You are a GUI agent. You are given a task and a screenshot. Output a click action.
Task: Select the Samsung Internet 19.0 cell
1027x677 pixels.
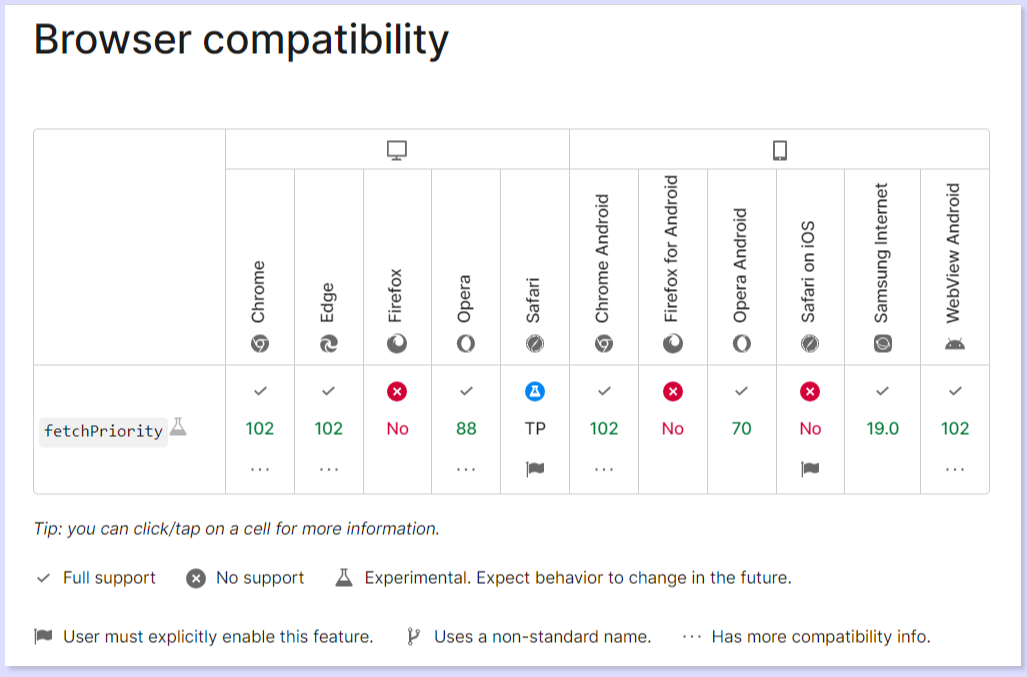(x=882, y=428)
